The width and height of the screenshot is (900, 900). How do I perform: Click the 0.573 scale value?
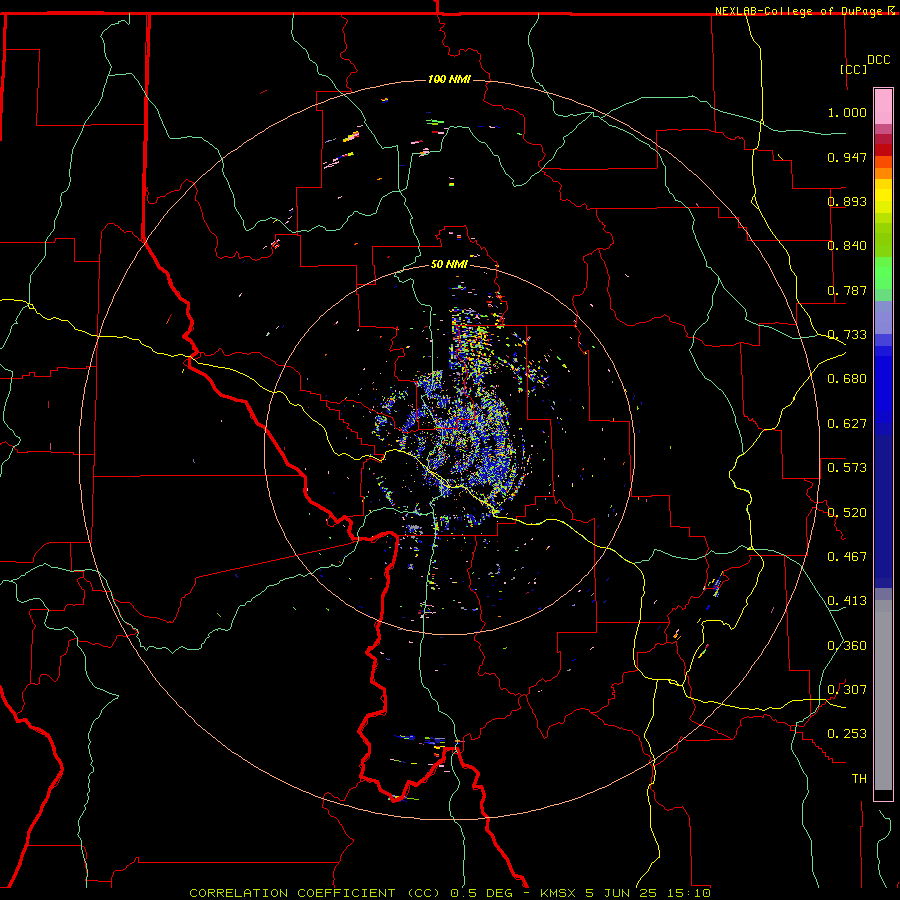click(847, 468)
